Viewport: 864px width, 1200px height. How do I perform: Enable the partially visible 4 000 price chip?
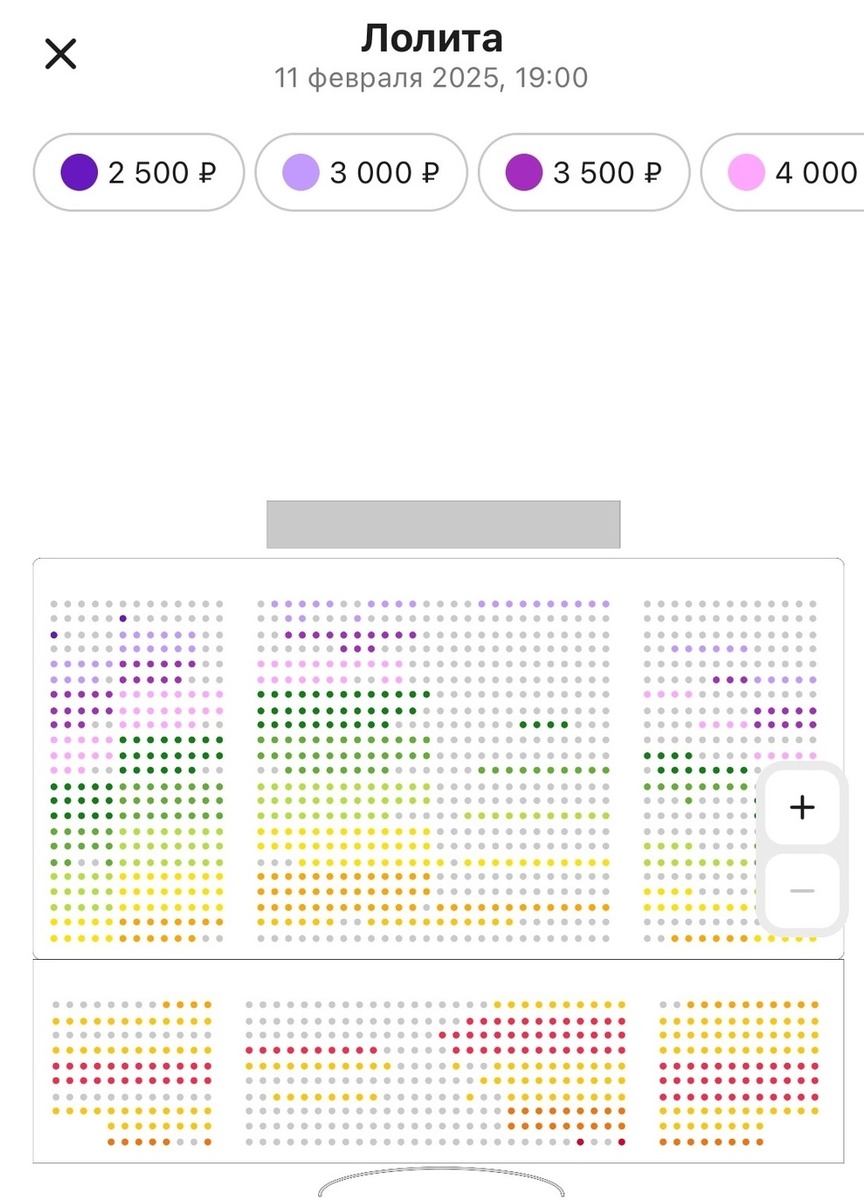(783, 172)
